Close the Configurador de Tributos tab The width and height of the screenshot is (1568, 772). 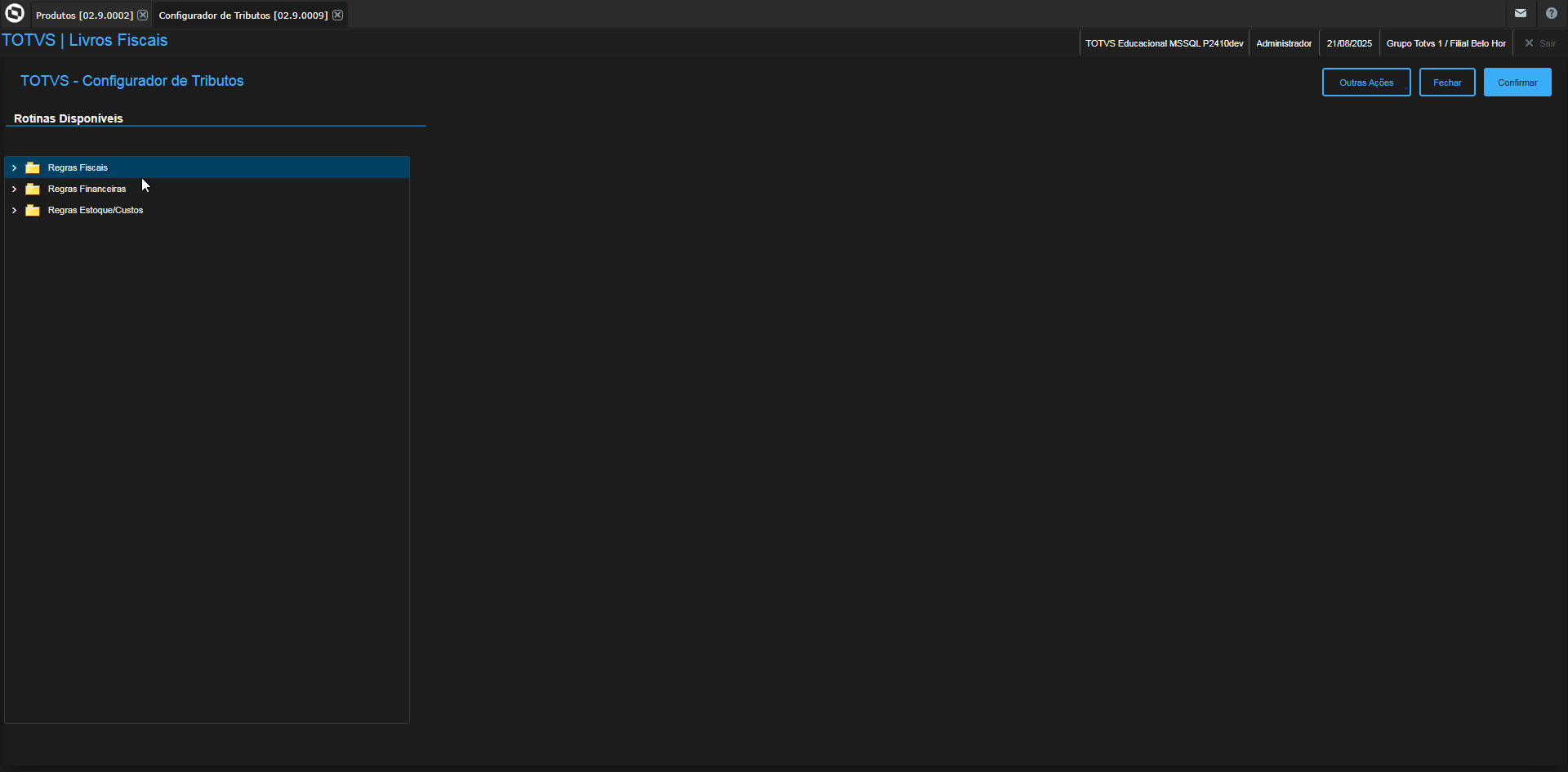[337, 15]
